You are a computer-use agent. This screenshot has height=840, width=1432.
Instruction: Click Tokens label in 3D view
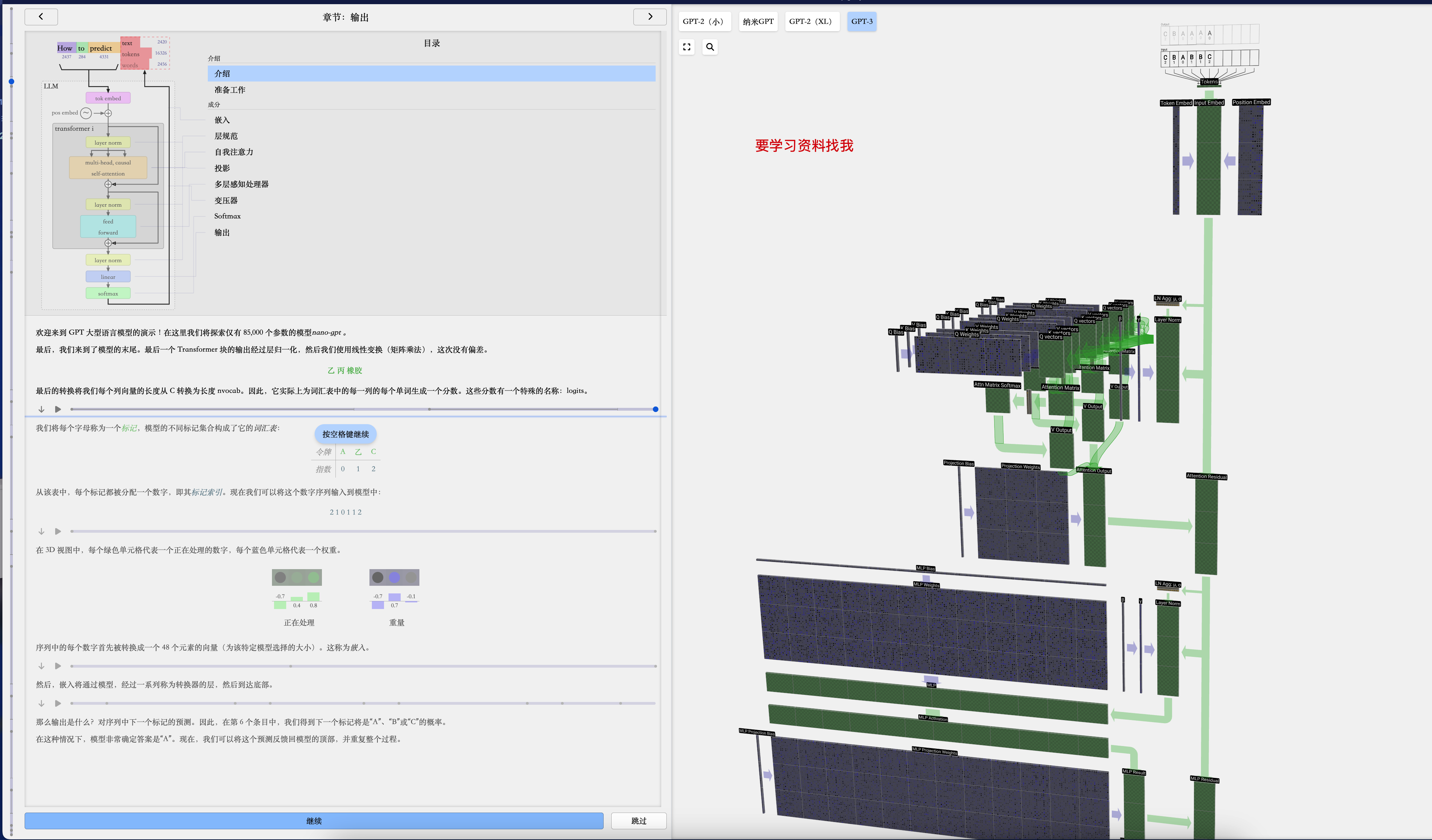[x=1209, y=82]
